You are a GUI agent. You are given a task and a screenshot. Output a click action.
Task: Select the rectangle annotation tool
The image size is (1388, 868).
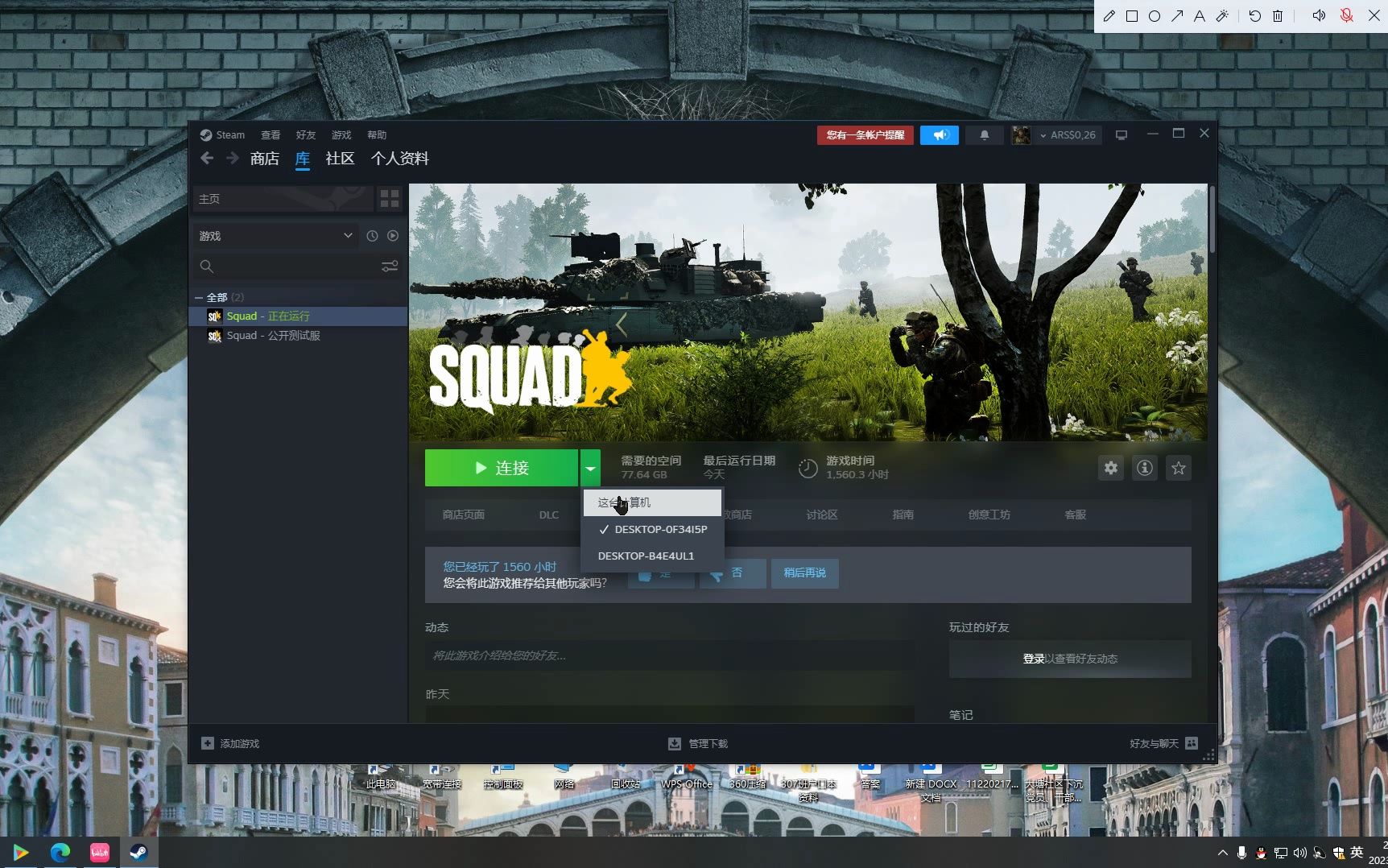tap(1131, 16)
